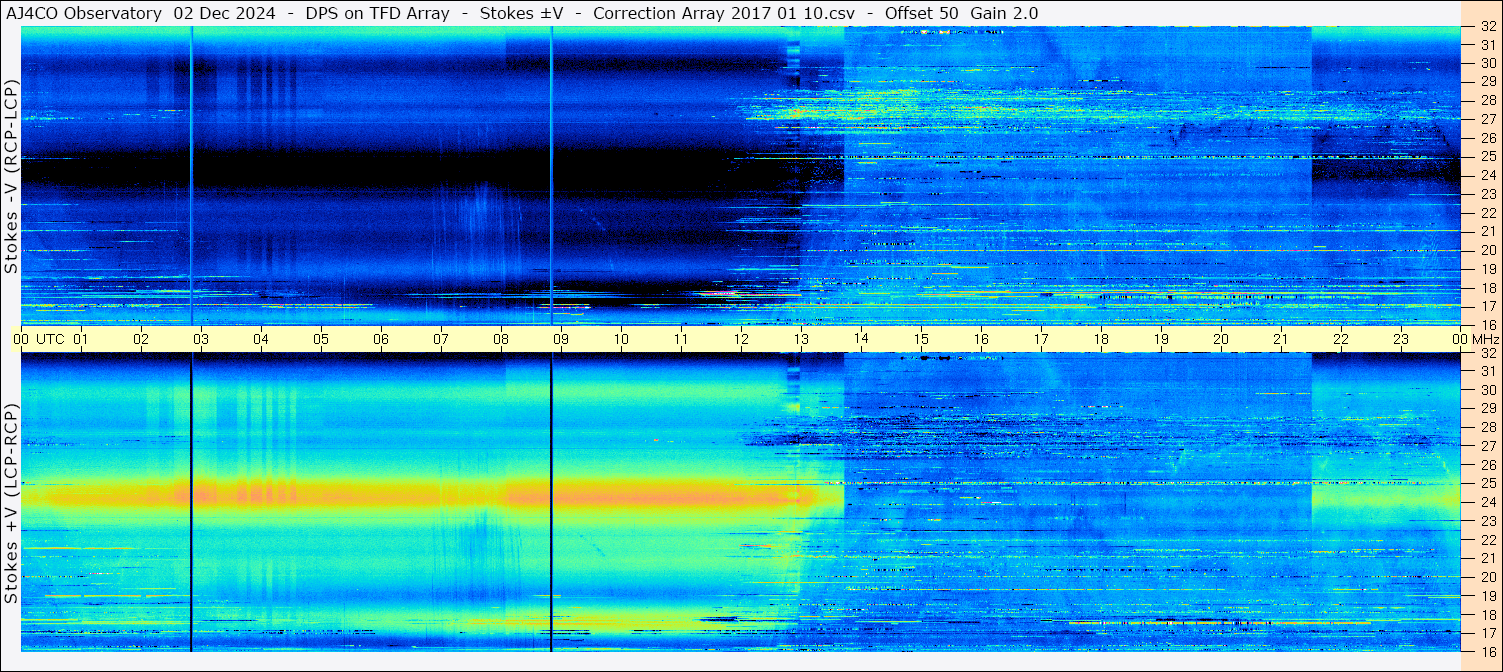The height and width of the screenshot is (672, 1503).
Task: Click the 20 MHz label of upper panel
Action: click(1487, 250)
